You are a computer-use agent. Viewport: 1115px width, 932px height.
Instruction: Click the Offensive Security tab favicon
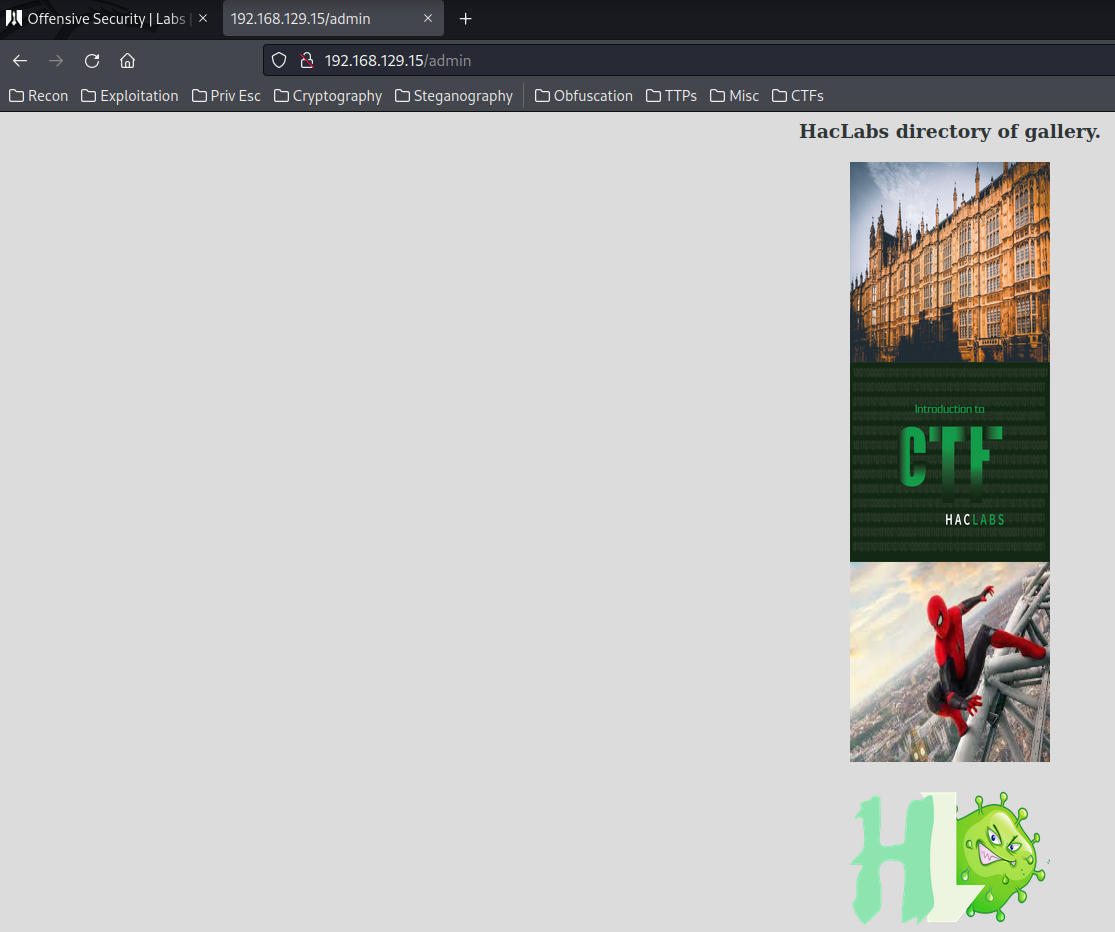pyautogui.click(x=14, y=18)
